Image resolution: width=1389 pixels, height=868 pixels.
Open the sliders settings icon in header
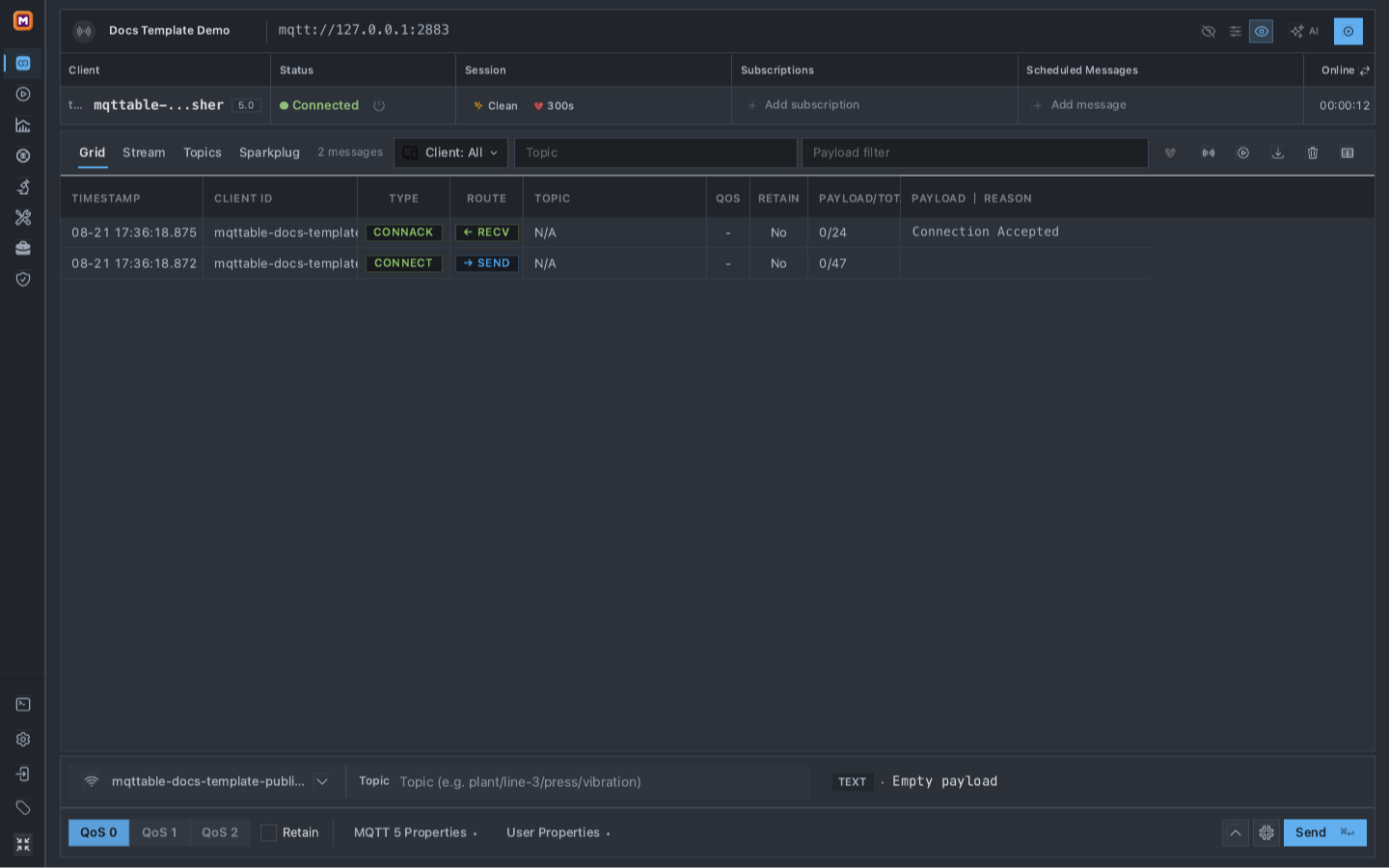tap(1236, 32)
